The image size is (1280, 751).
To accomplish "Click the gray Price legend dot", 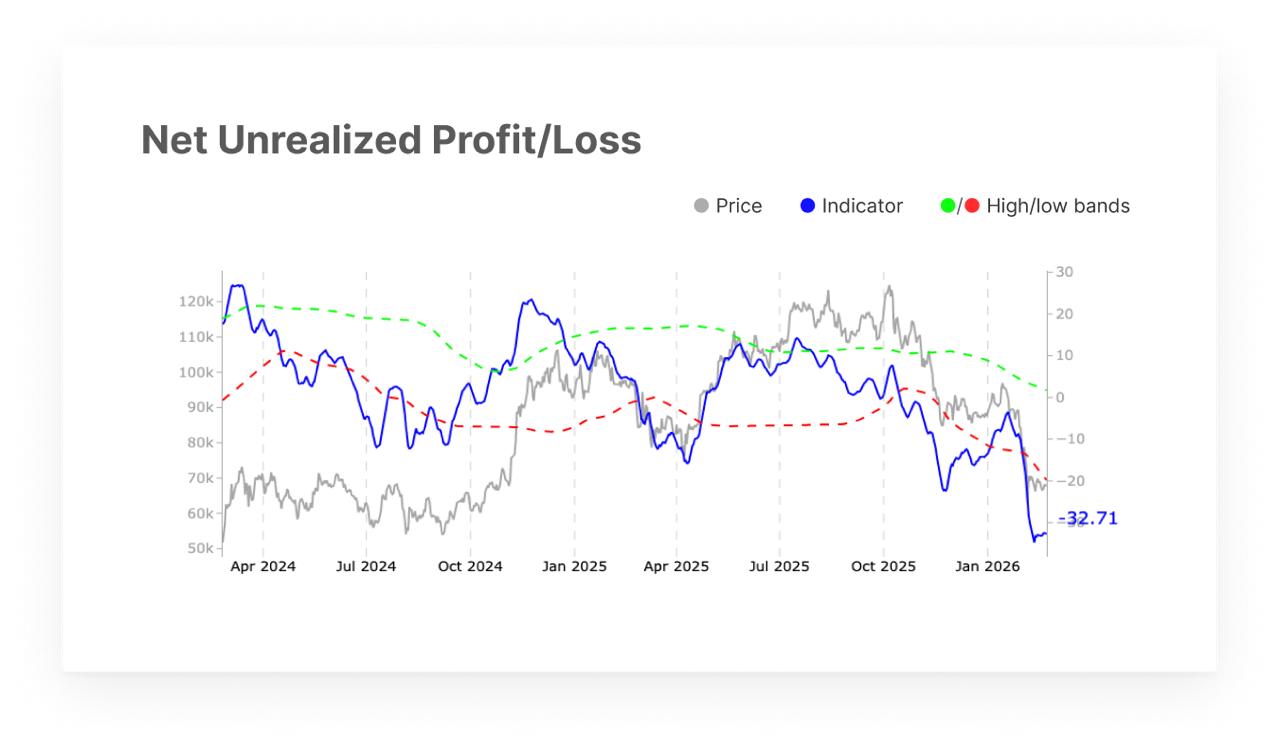I will click(x=701, y=206).
